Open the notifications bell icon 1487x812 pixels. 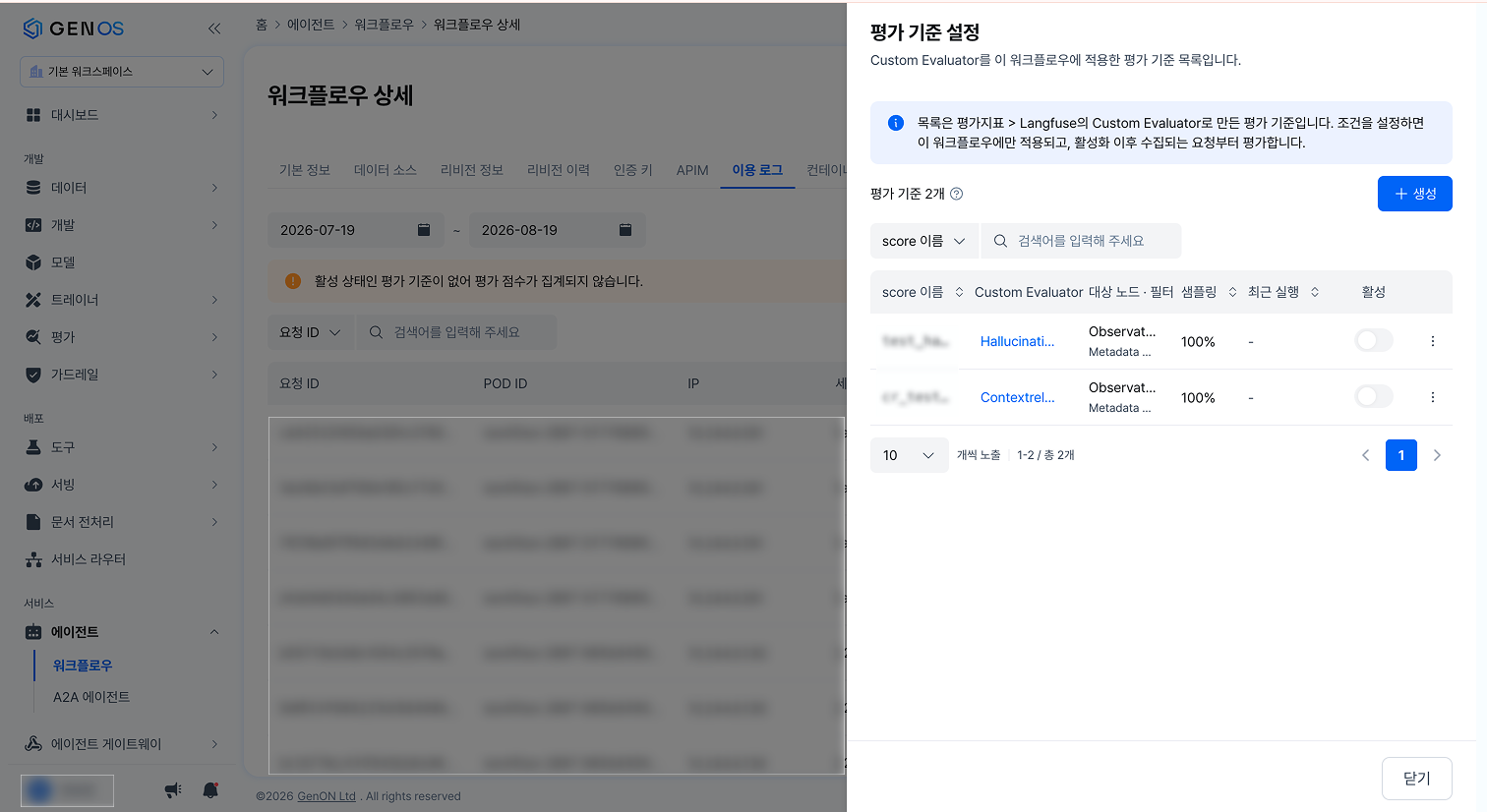coord(210,789)
